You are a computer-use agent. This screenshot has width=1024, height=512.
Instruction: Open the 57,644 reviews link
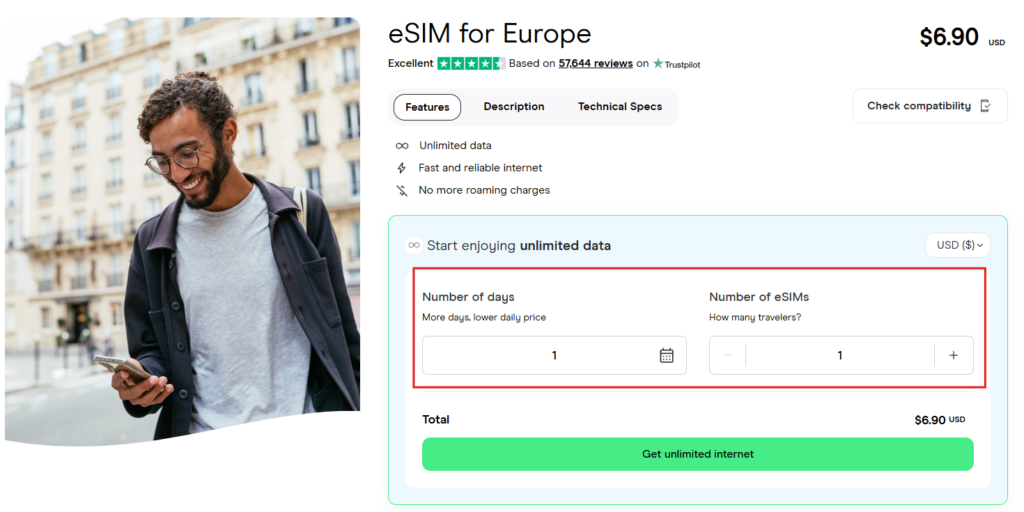[596, 63]
